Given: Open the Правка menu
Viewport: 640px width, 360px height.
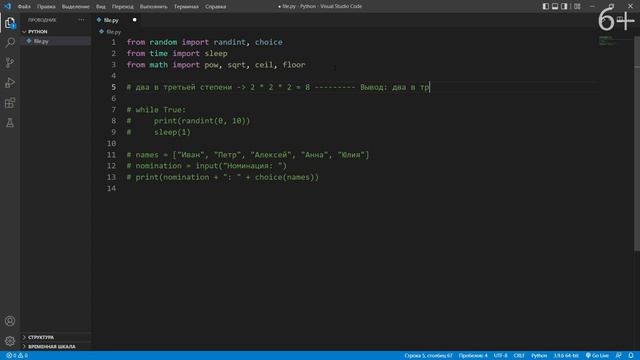Looking at the screenshot, I should [x=46, y=7].
